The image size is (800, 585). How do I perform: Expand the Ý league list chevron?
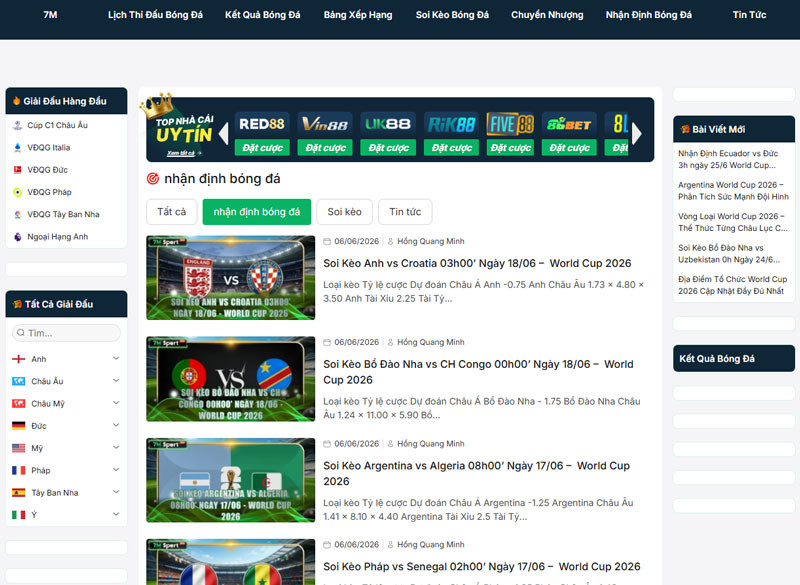[116, 514]
